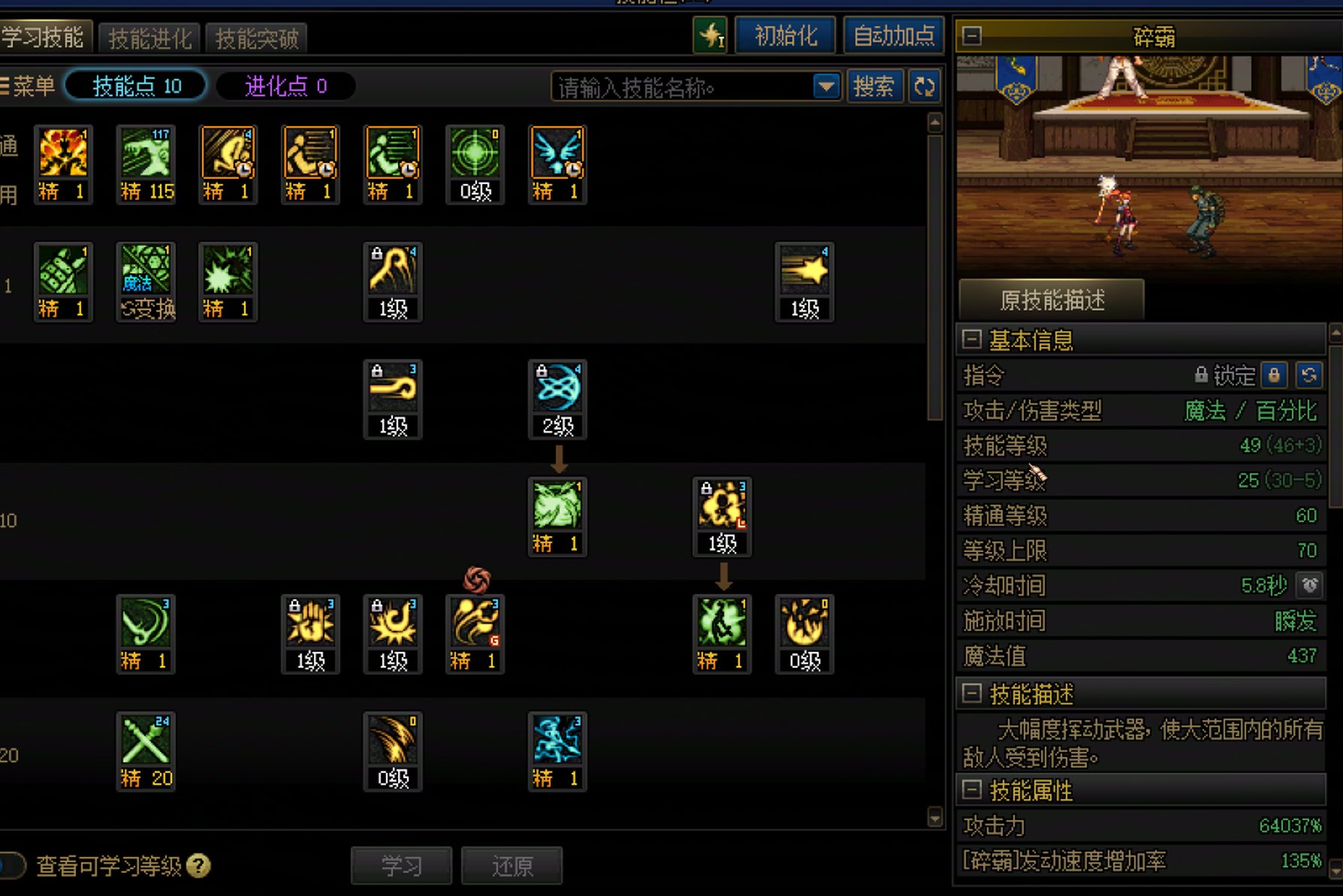Select the level 115 skill icon

(146, 164)
